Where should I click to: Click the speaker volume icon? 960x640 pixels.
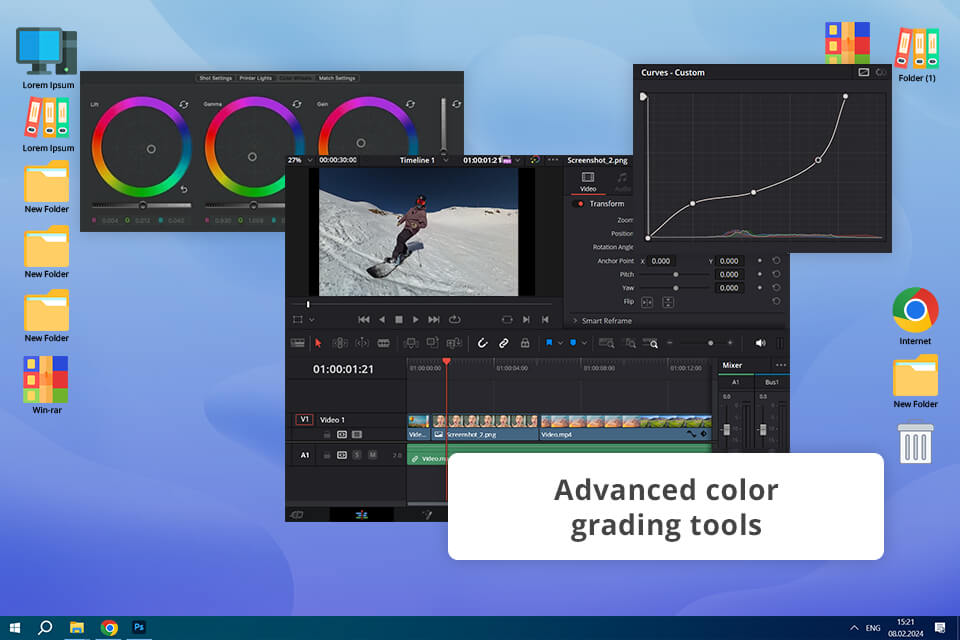coord(760,343)
